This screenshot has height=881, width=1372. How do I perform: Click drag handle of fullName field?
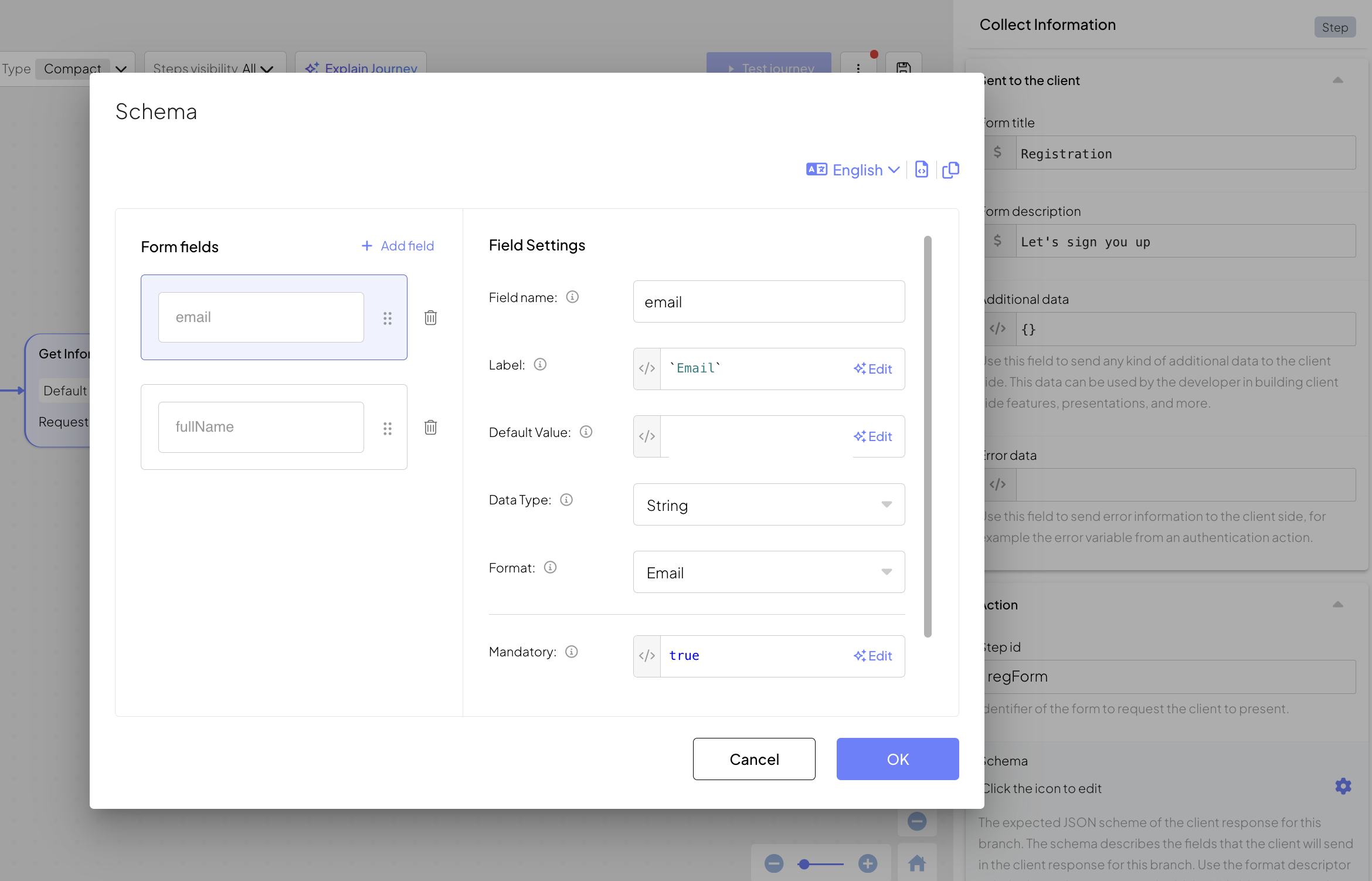coord(387,428)
